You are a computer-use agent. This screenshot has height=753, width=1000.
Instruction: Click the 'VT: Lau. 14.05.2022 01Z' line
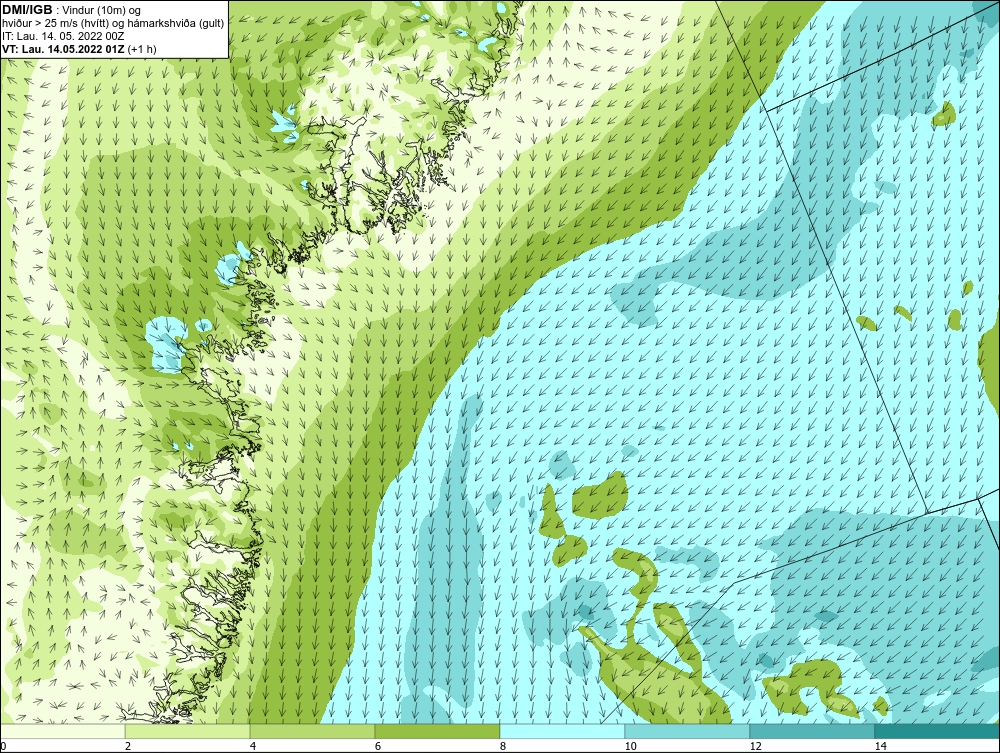[x=79, y=49]
